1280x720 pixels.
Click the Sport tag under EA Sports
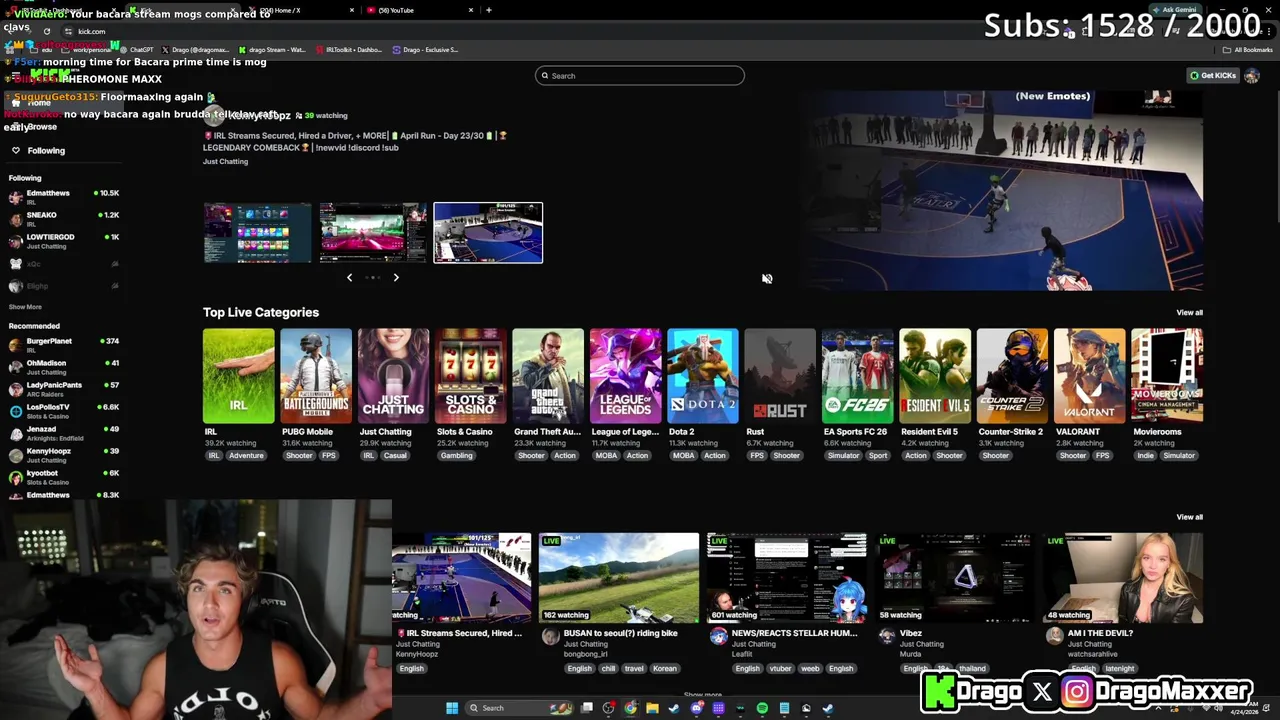tap(878, 456)
